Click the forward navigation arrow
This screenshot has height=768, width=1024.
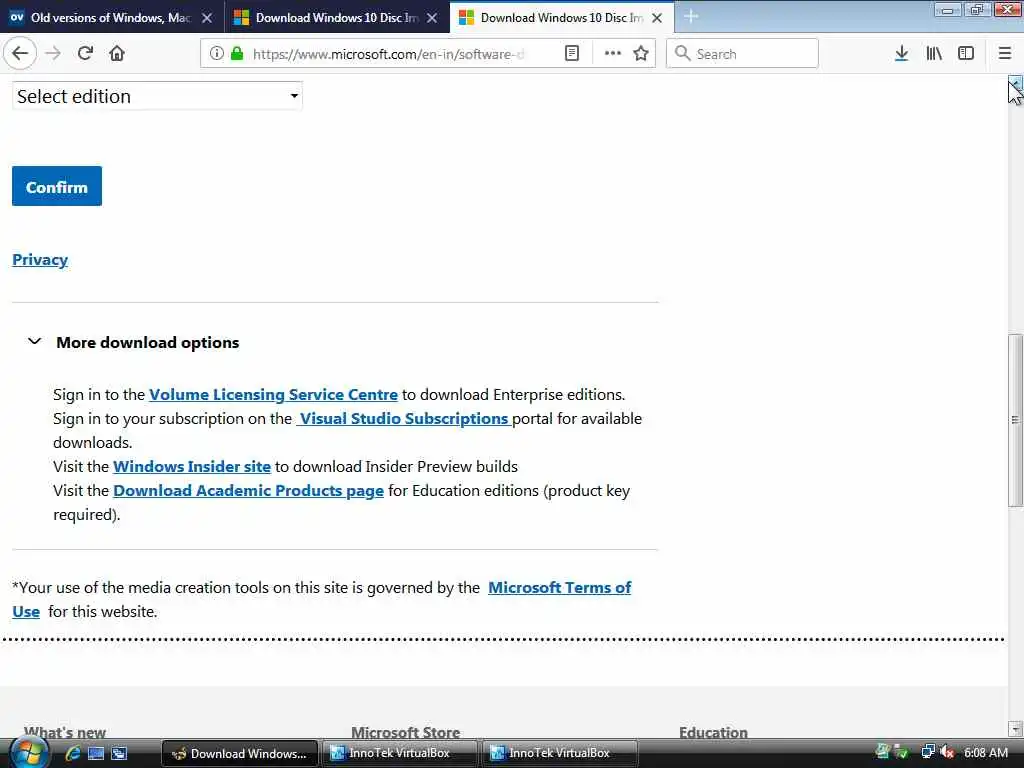(x=53, y=54)
